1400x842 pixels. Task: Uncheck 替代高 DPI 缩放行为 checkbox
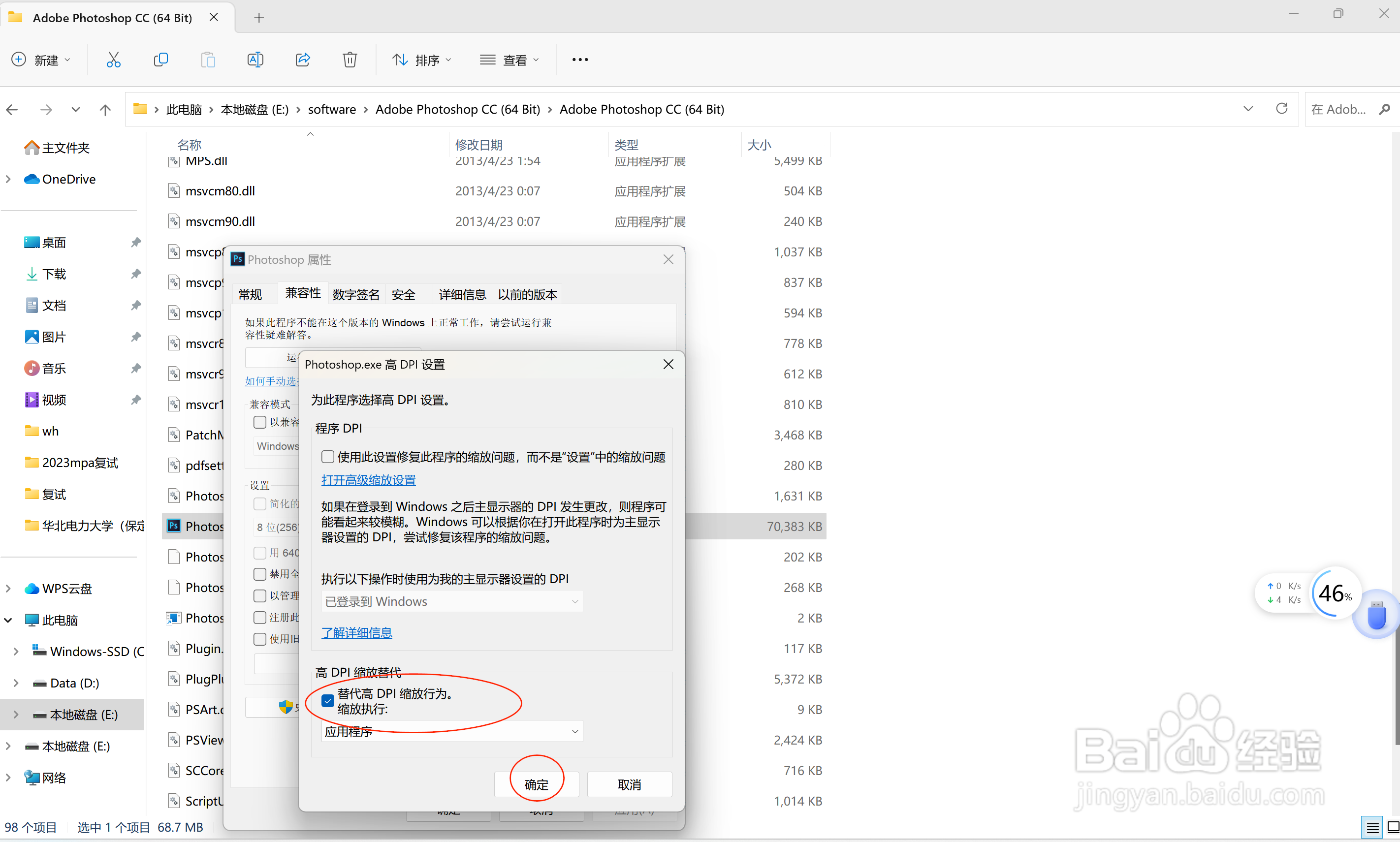pyautogui.click(x=327, y=701)
